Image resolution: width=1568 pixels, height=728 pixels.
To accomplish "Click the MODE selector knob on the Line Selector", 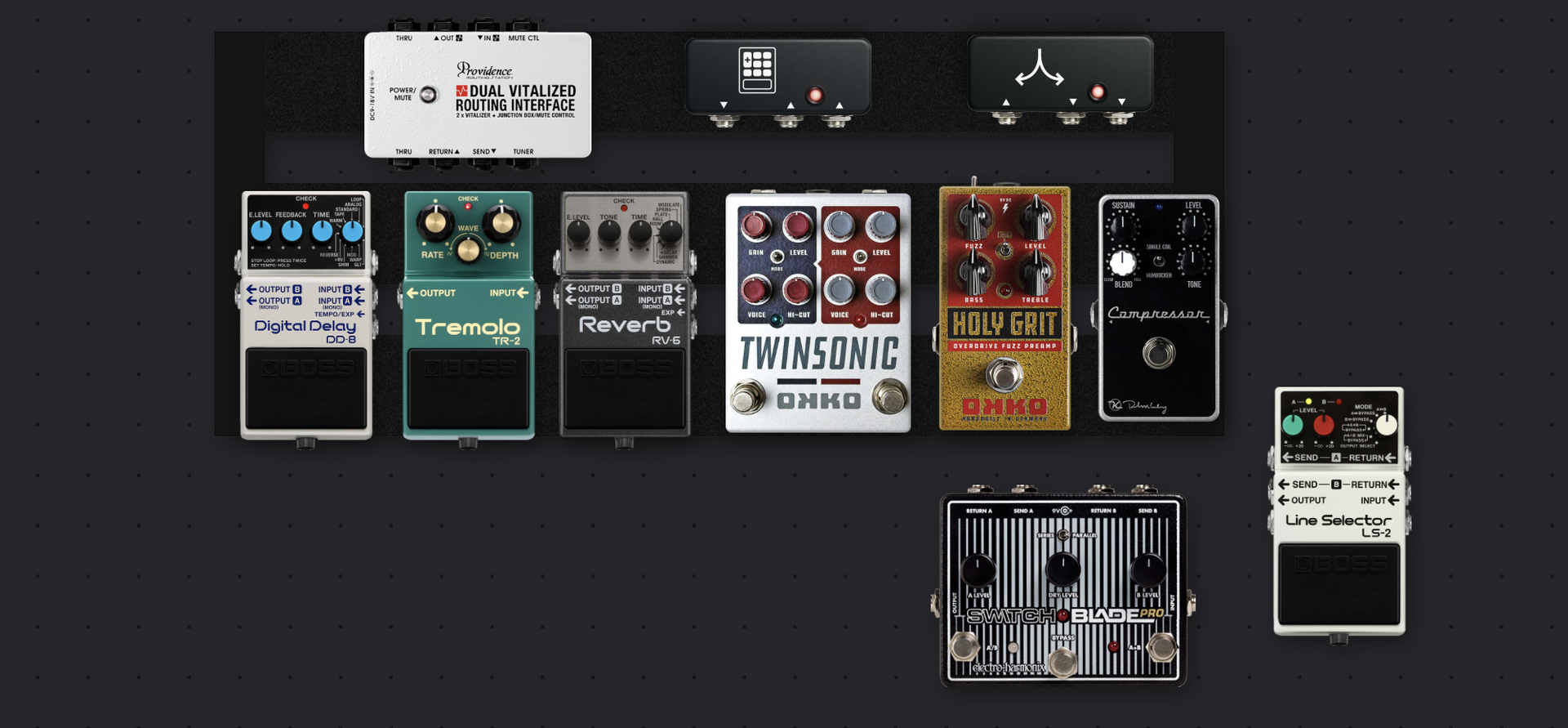I will tap(1386, 425).
